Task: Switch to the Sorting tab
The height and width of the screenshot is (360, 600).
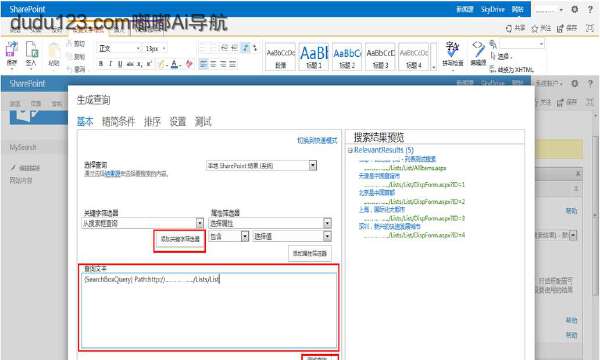Action: [152, 122]
